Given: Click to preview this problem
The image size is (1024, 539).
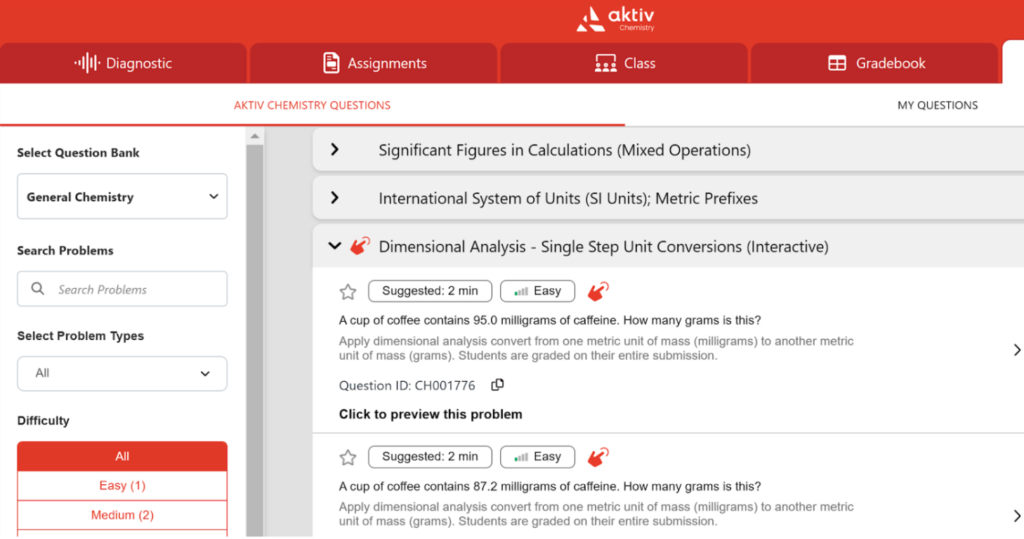Looking at the screenshot, I should (430, 414).
